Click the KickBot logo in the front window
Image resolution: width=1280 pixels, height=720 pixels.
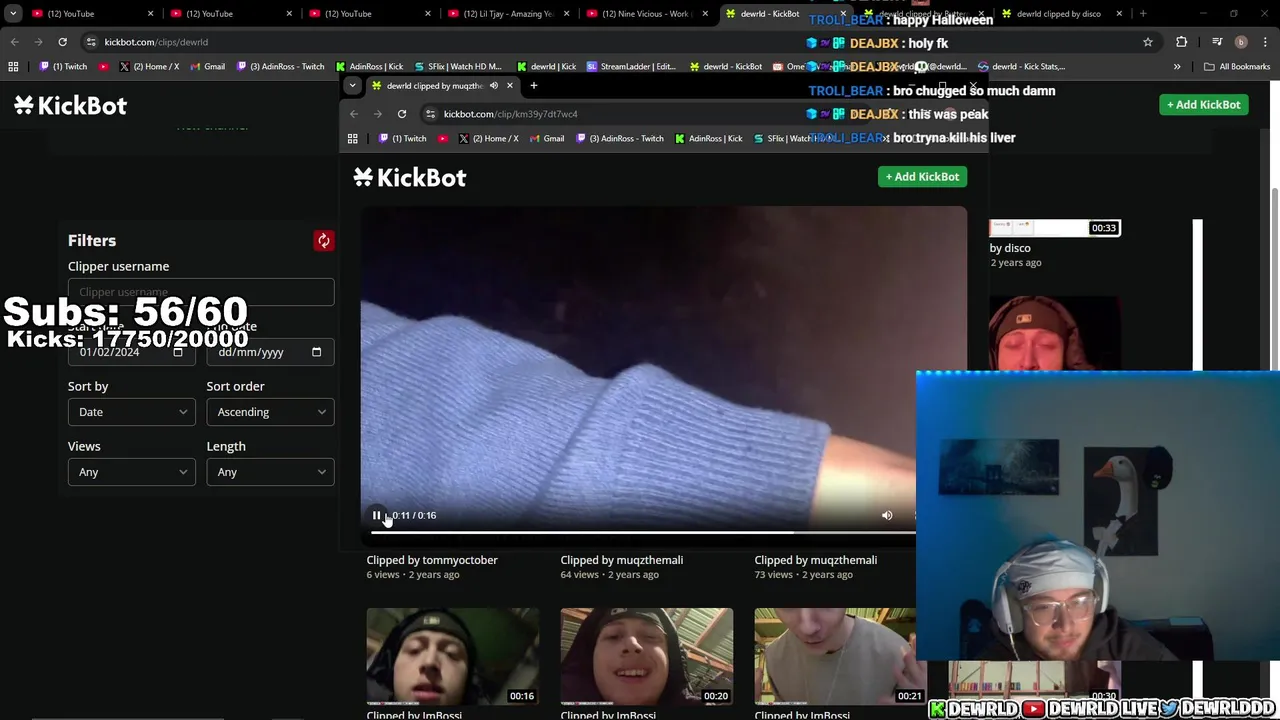(x=409, y=177)
